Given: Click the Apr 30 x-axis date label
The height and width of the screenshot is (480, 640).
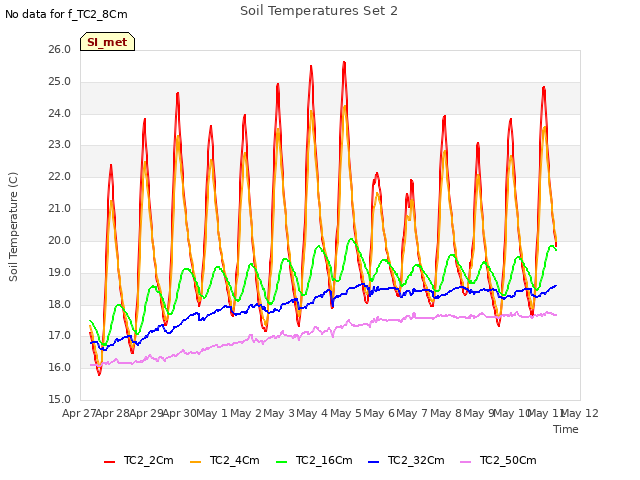Looking at the screenshot, I should (180, 413).
